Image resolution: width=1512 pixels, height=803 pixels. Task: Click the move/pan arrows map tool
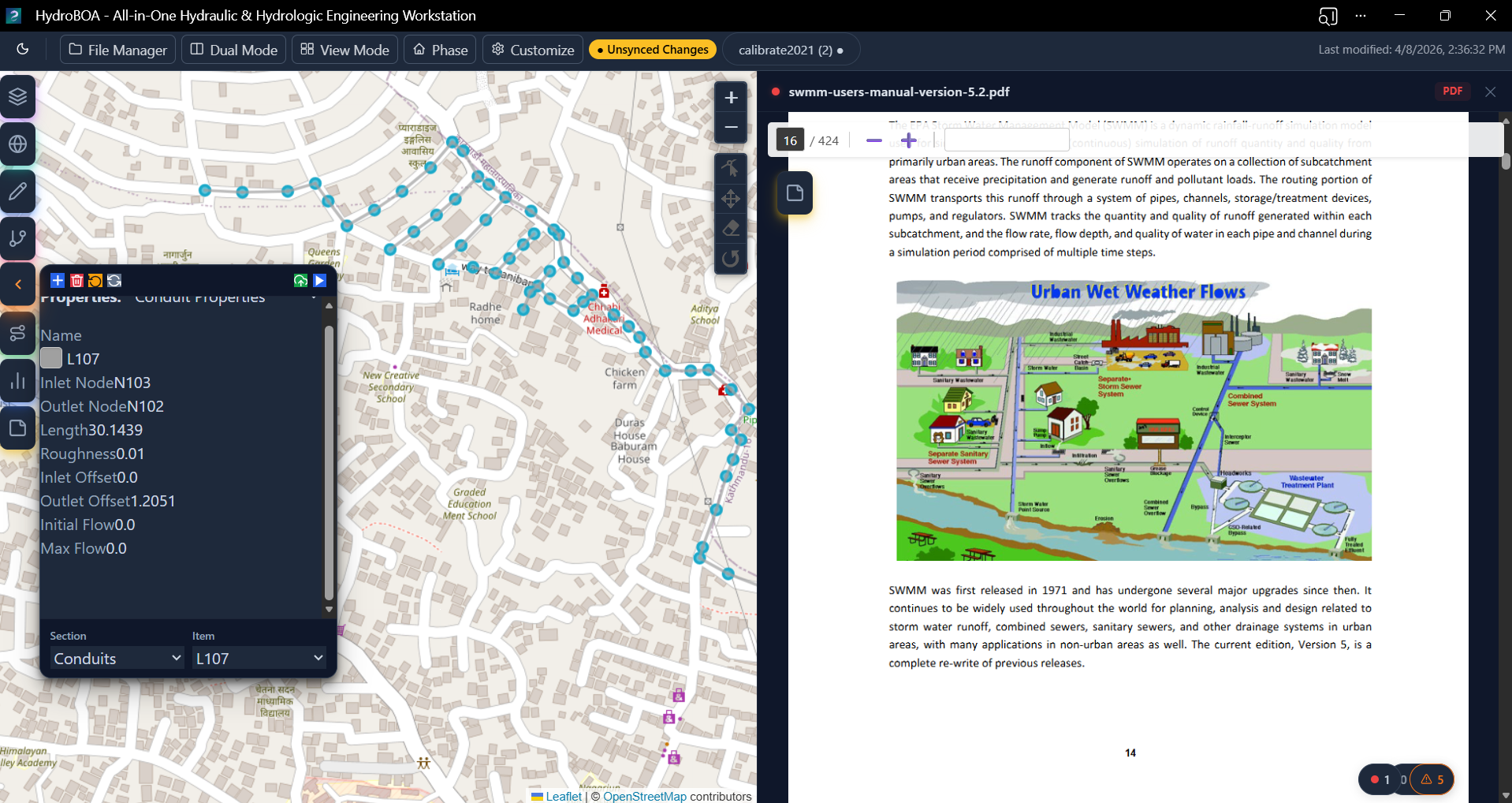click(731, 199)
